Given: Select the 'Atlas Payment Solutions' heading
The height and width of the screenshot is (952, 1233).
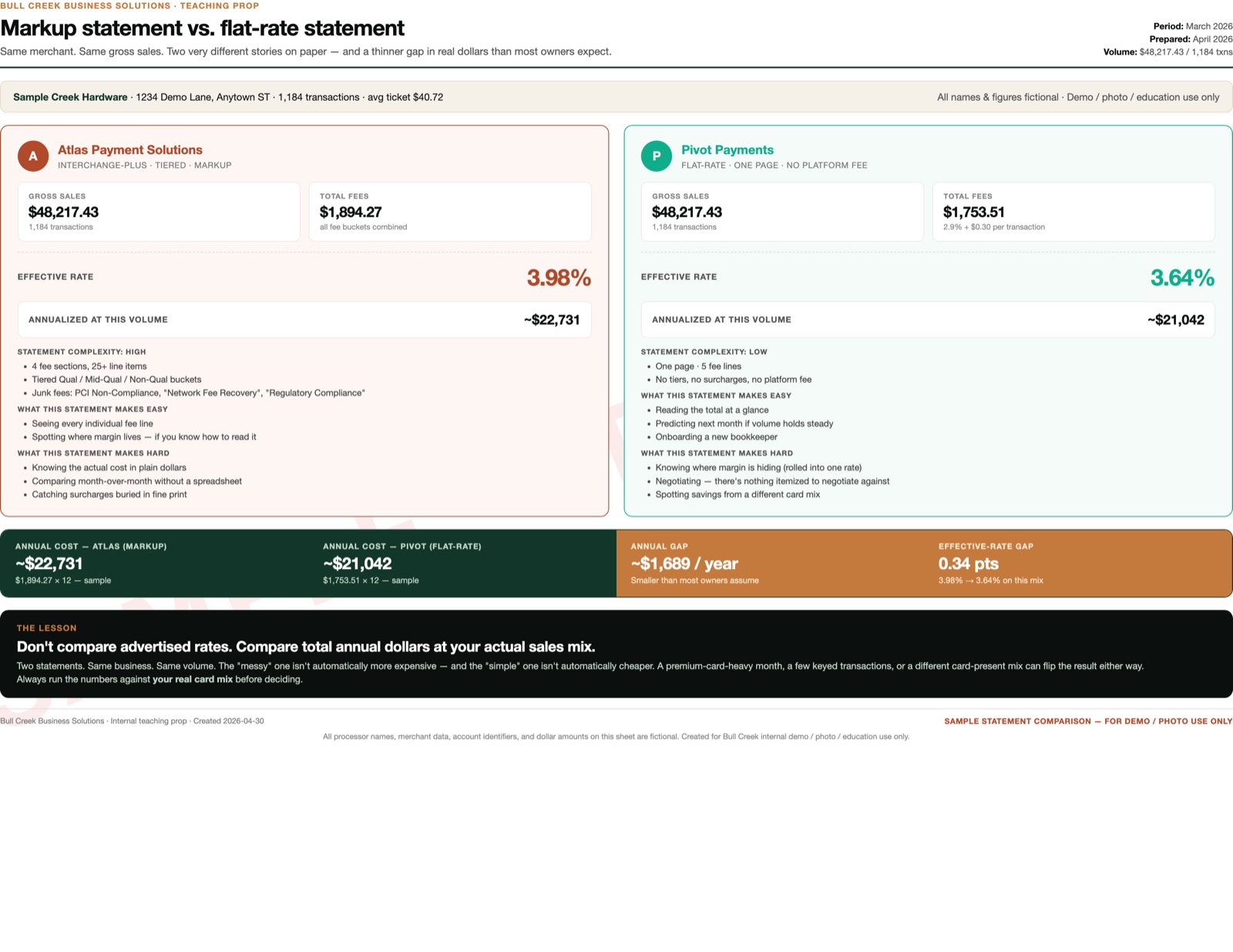Looking at the screenshot, I should [130, 150].
